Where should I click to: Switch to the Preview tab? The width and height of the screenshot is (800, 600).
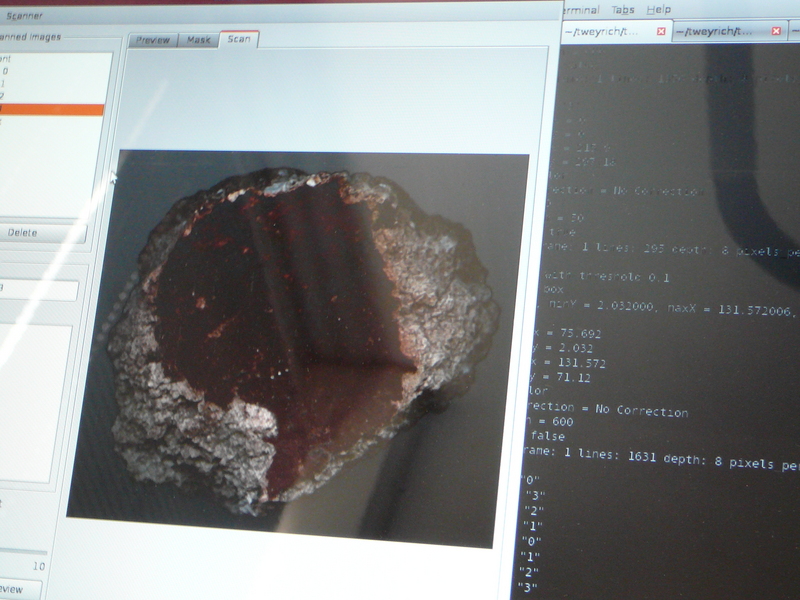(x=153, y=40)
